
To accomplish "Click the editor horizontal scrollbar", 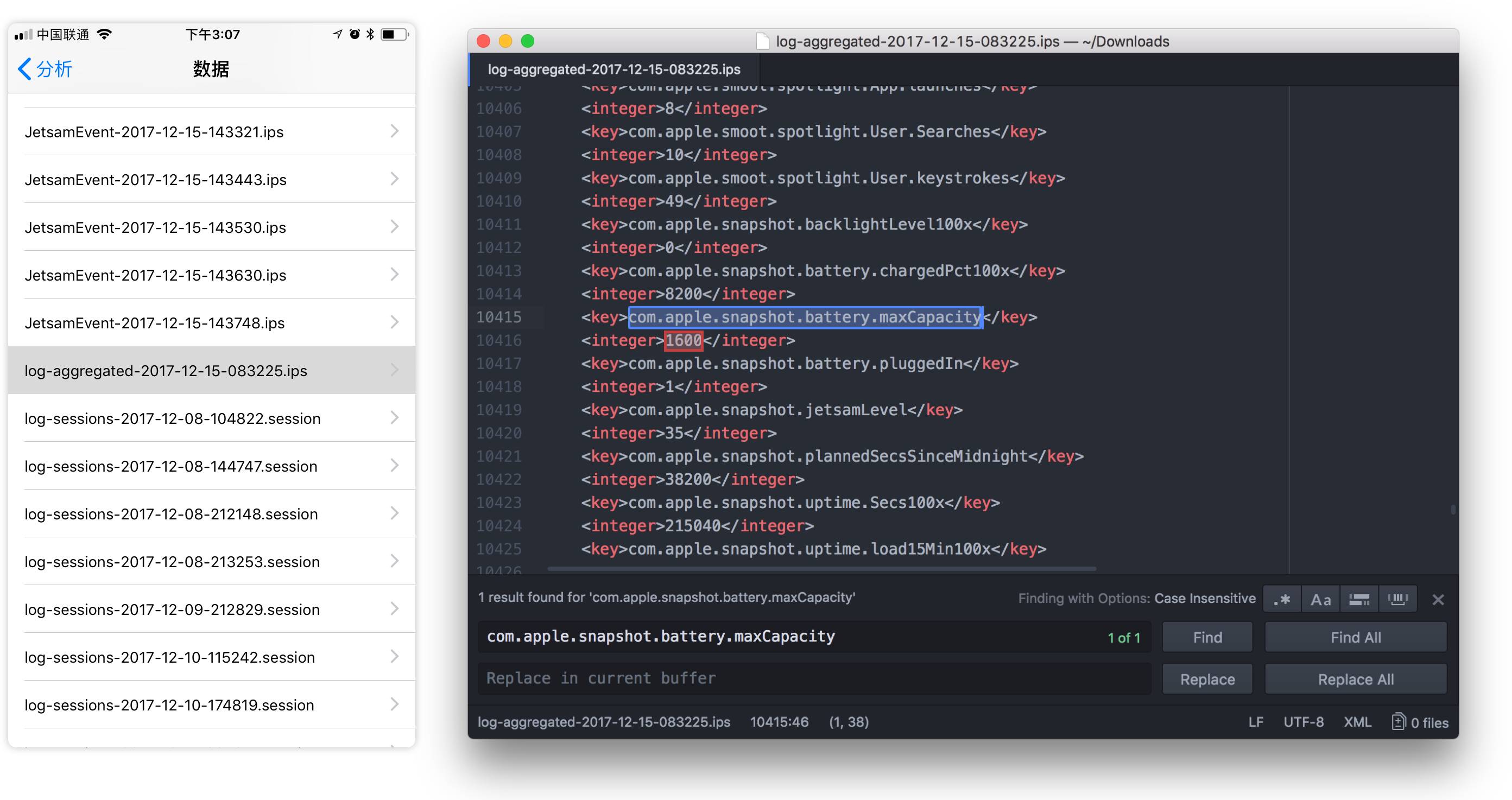I will click(822, 569).
